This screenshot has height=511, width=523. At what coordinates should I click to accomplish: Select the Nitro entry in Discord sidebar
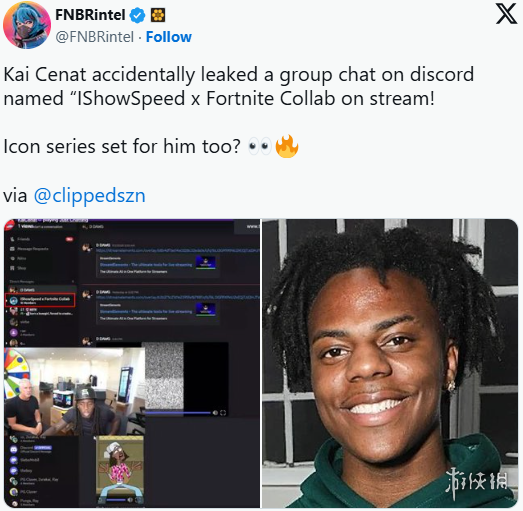coord(19,258)
